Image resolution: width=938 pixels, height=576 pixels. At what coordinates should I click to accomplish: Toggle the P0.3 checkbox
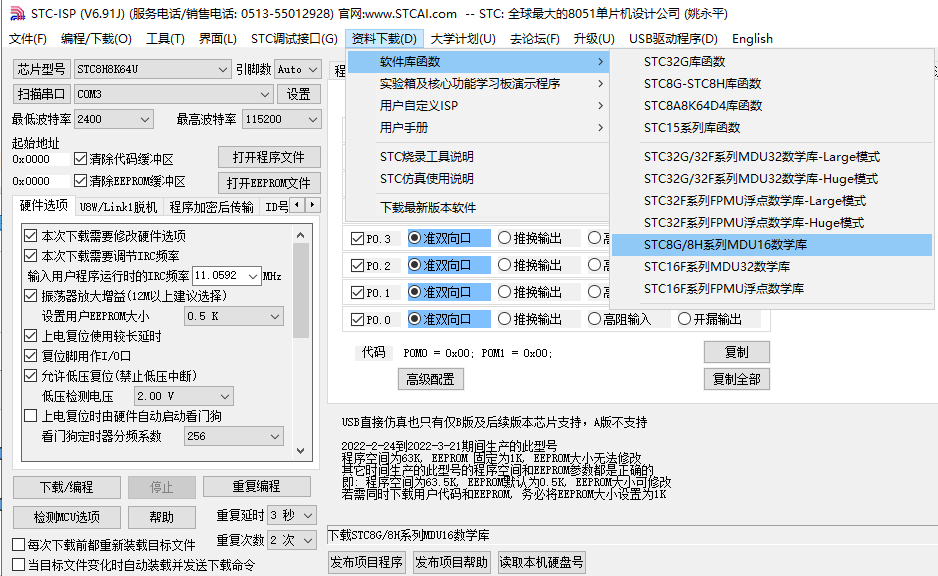coord(357,239)
